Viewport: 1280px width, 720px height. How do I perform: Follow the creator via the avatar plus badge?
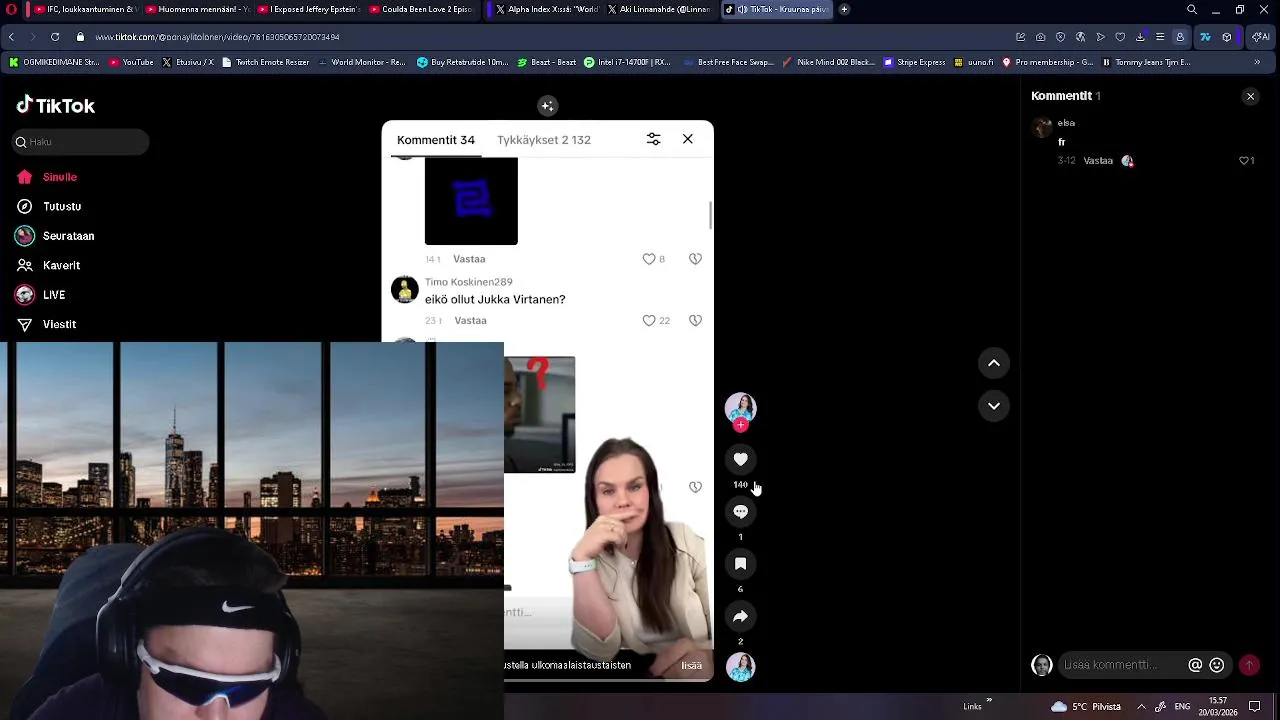[x=741, y=425]
